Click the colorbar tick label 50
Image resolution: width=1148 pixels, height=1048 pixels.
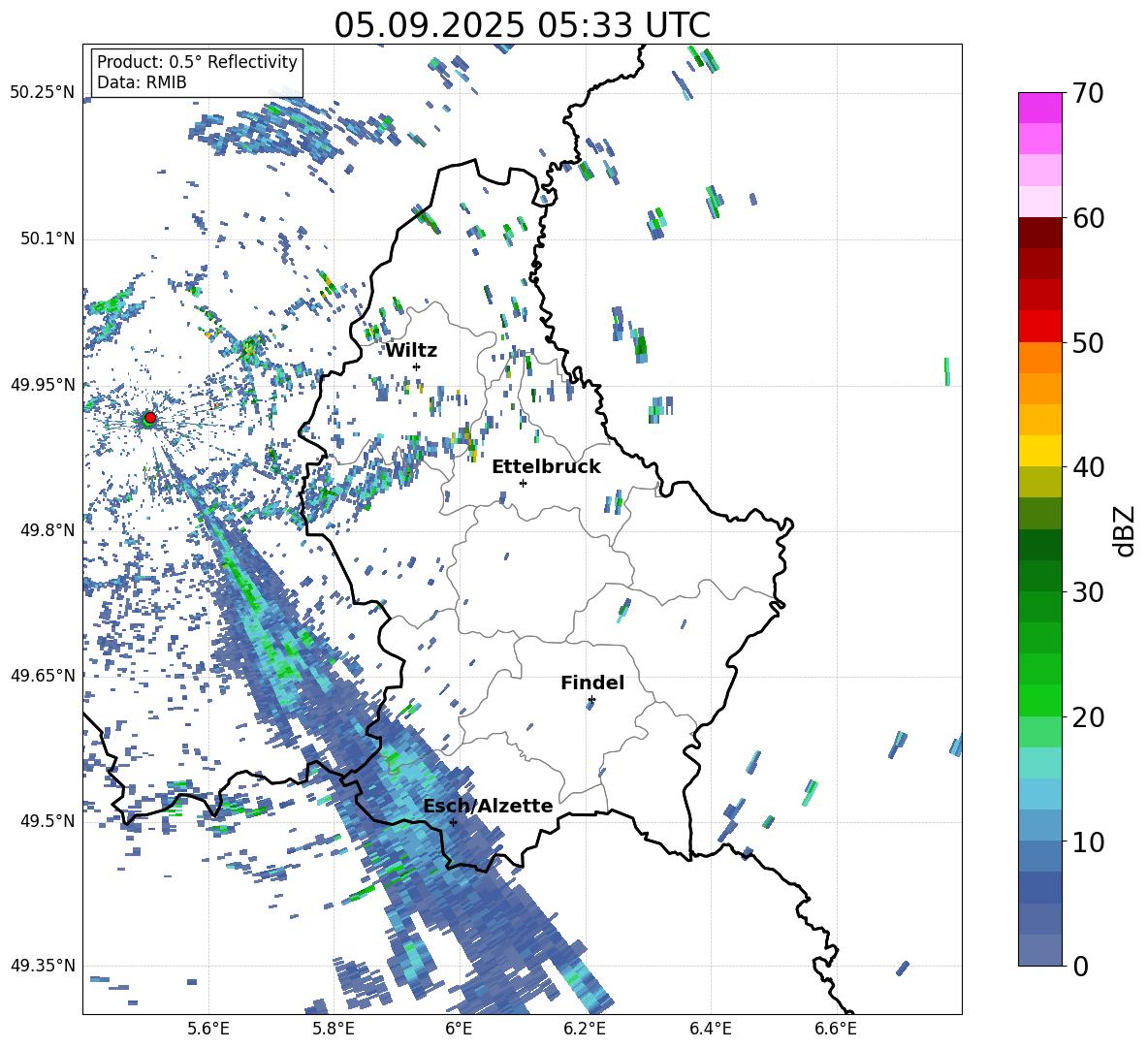(x=1088, y=342)
